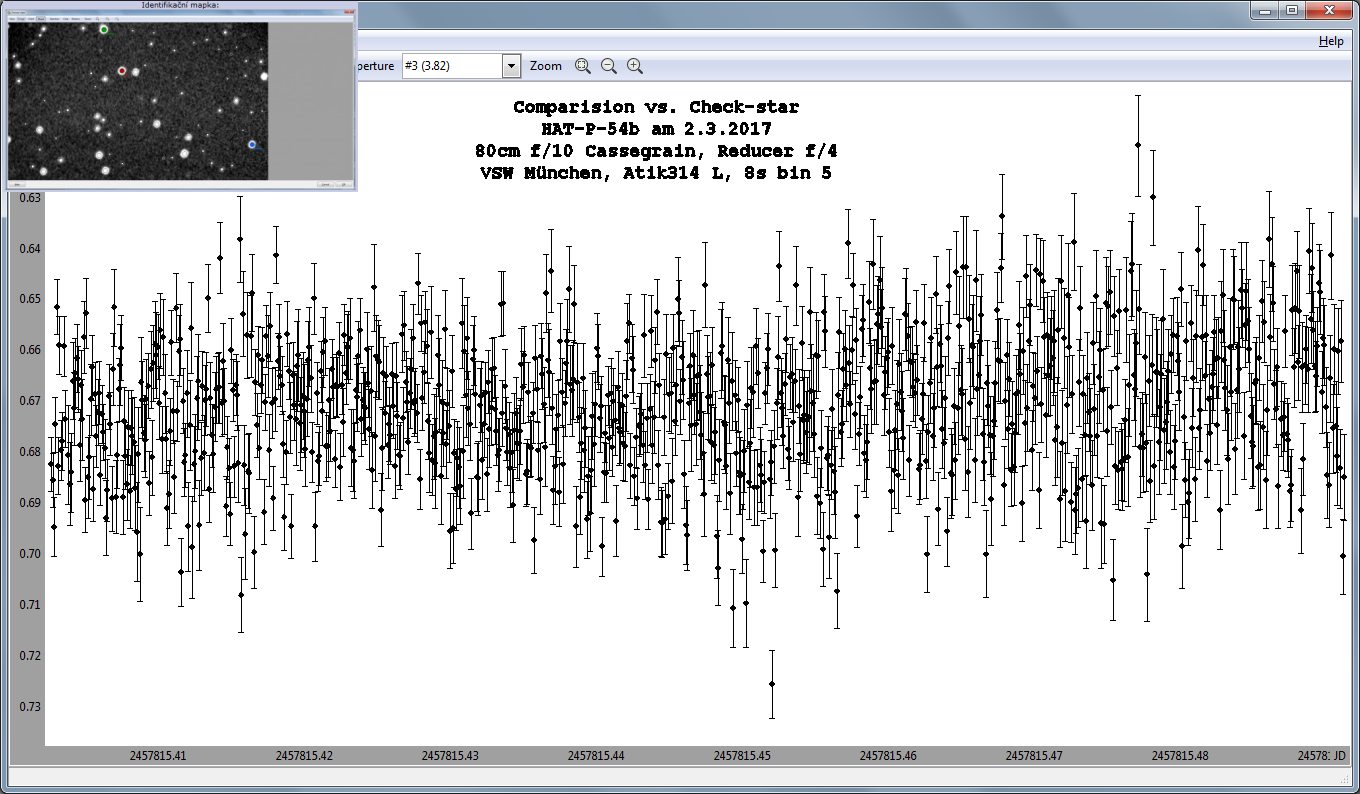
Task: Select the green-circled star in identification map
Action: click(x=104, y=30)
